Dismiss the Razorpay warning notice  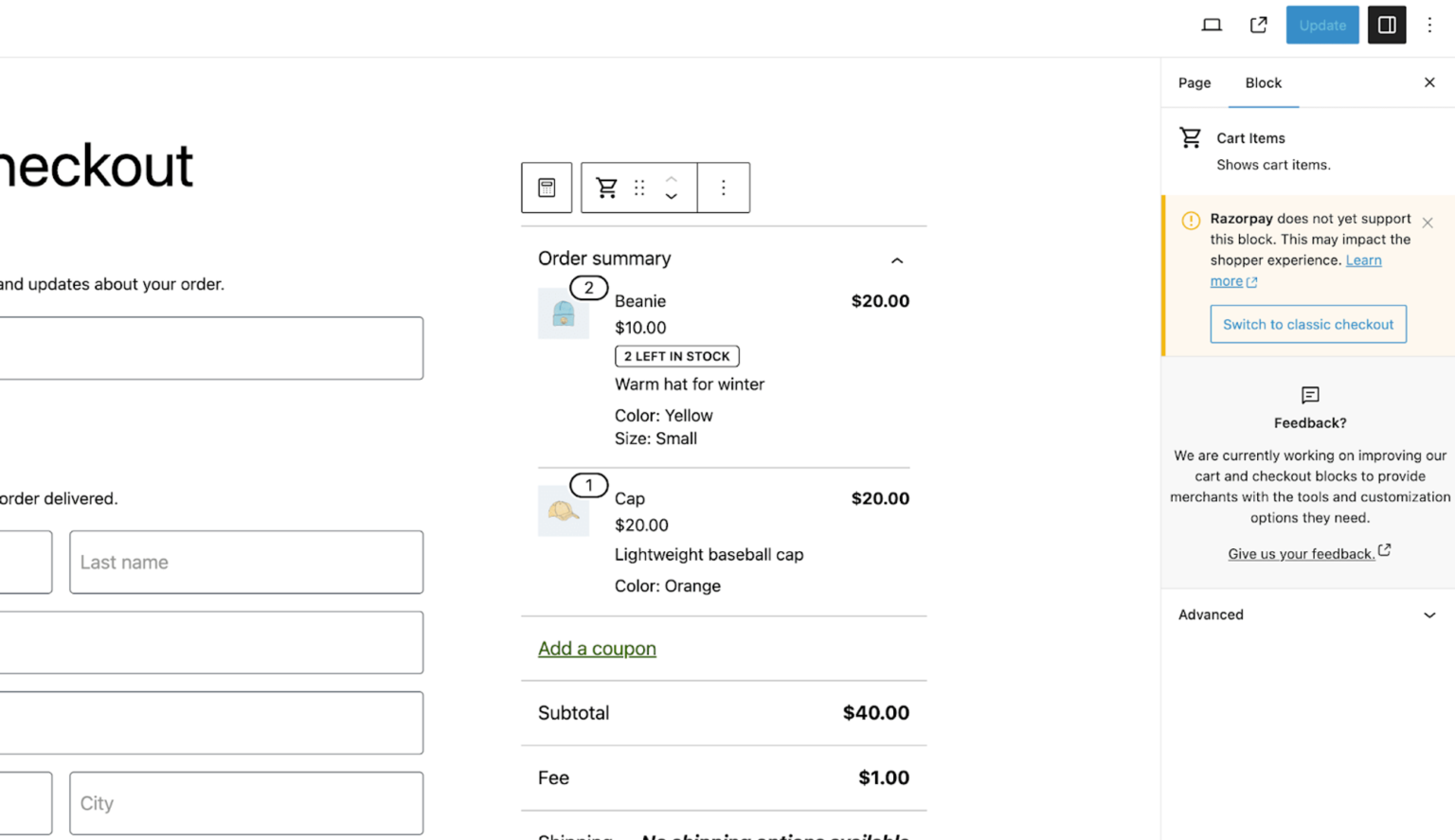coord(1428,223)
